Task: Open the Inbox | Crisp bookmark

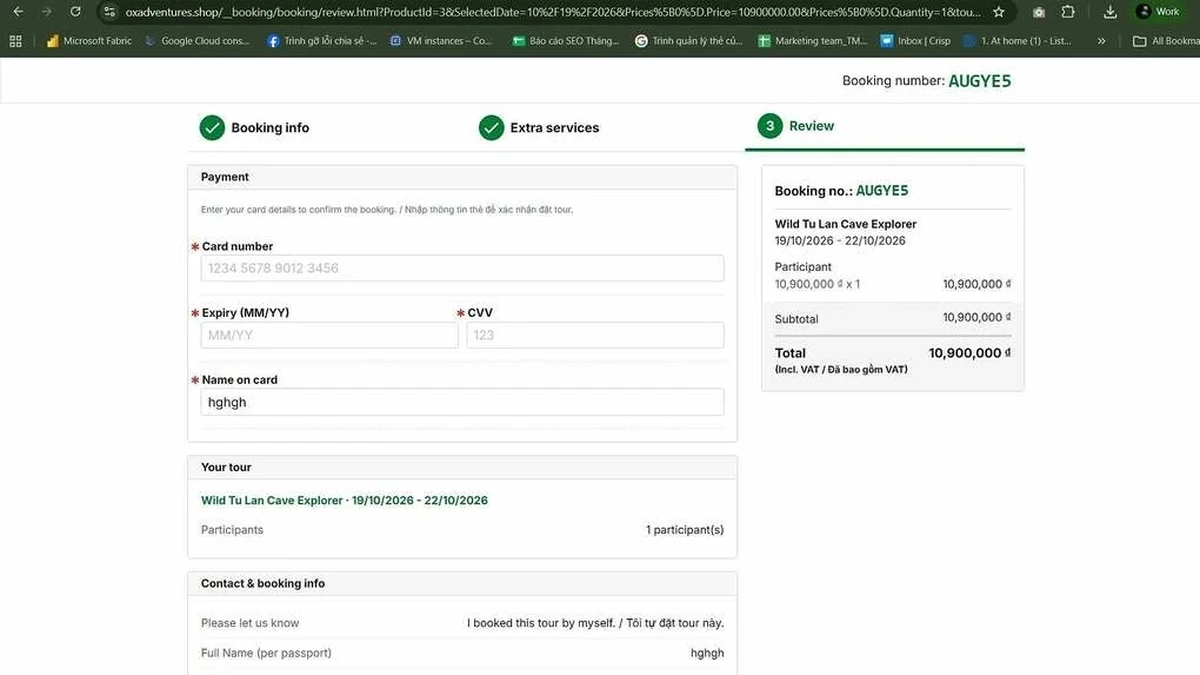Action: point(915,41)
